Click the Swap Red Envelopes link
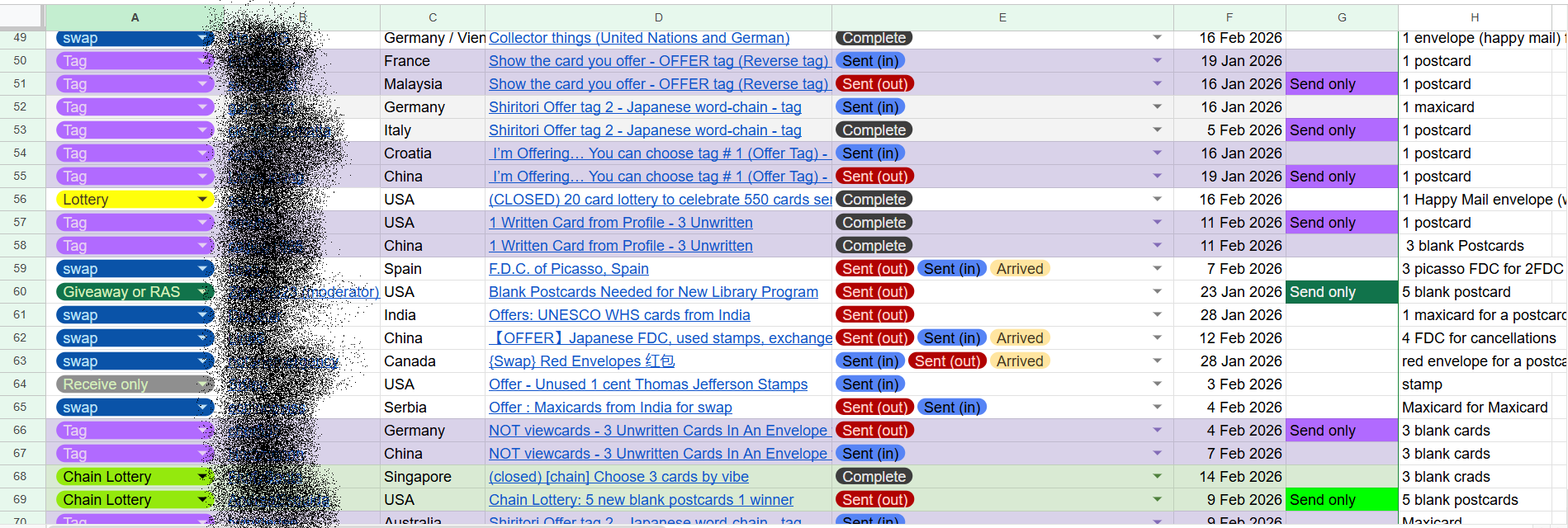 click(x=581, y=361)
